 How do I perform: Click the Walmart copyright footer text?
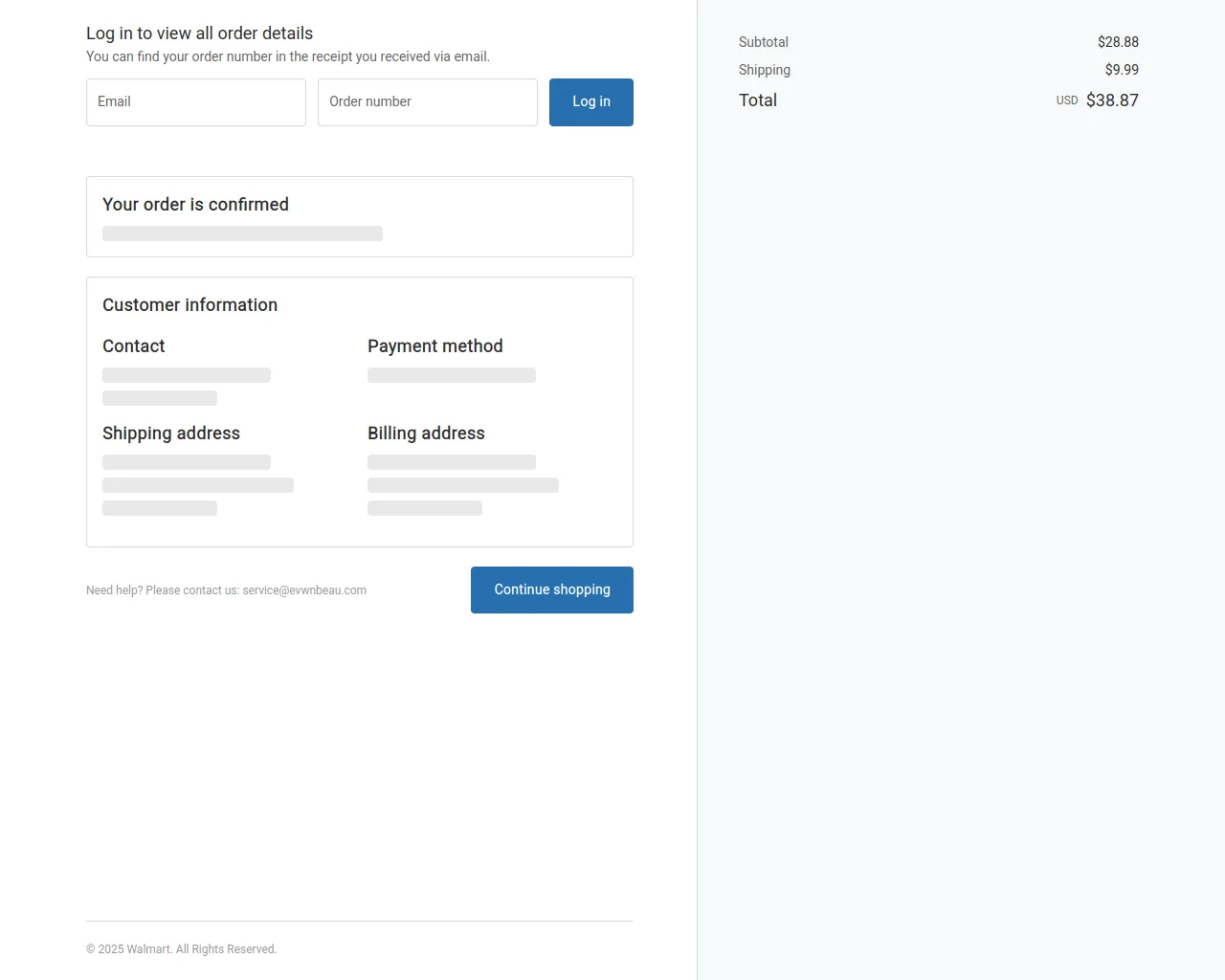click(181, 949)
